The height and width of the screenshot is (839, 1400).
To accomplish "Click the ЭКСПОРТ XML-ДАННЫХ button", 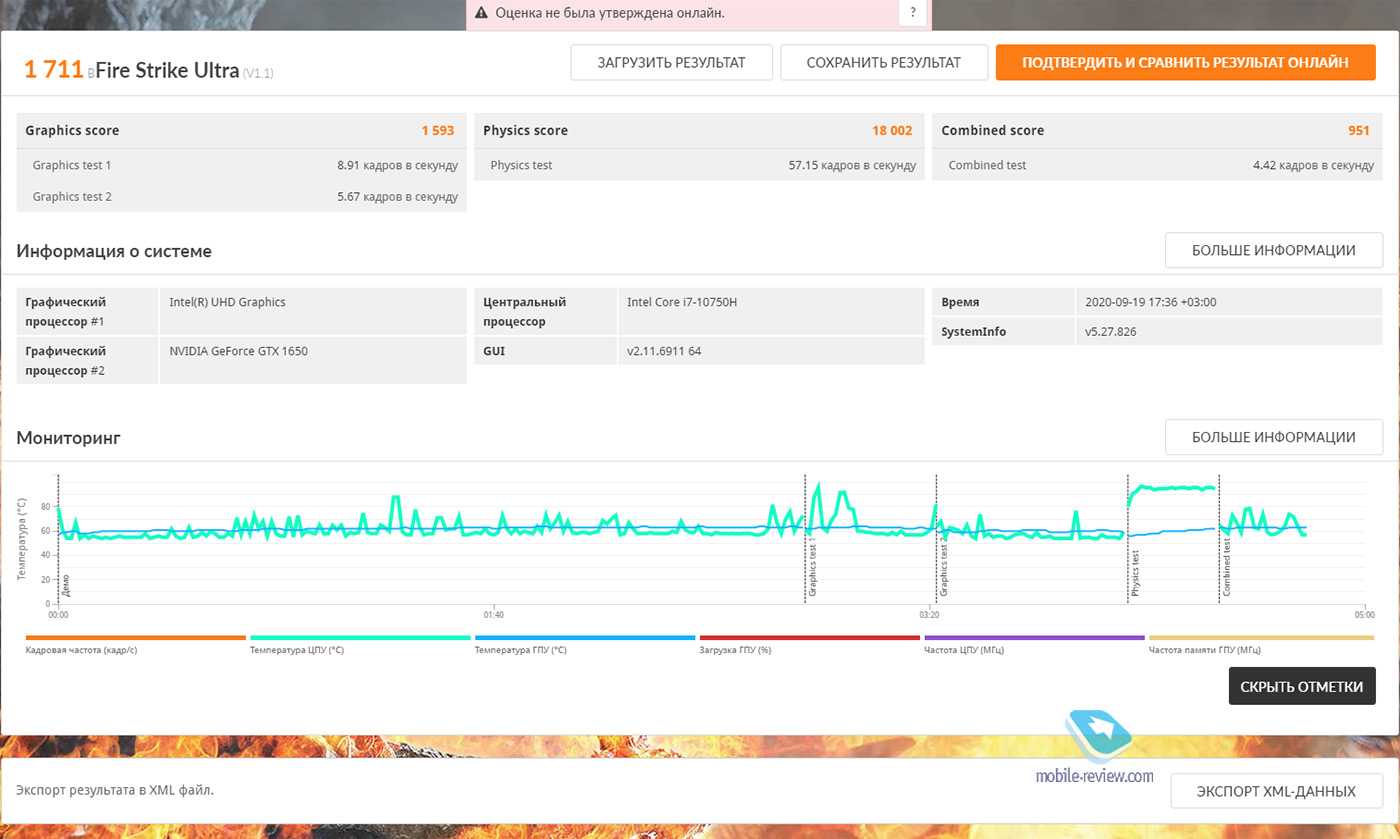I will (x=1277, y=791).
